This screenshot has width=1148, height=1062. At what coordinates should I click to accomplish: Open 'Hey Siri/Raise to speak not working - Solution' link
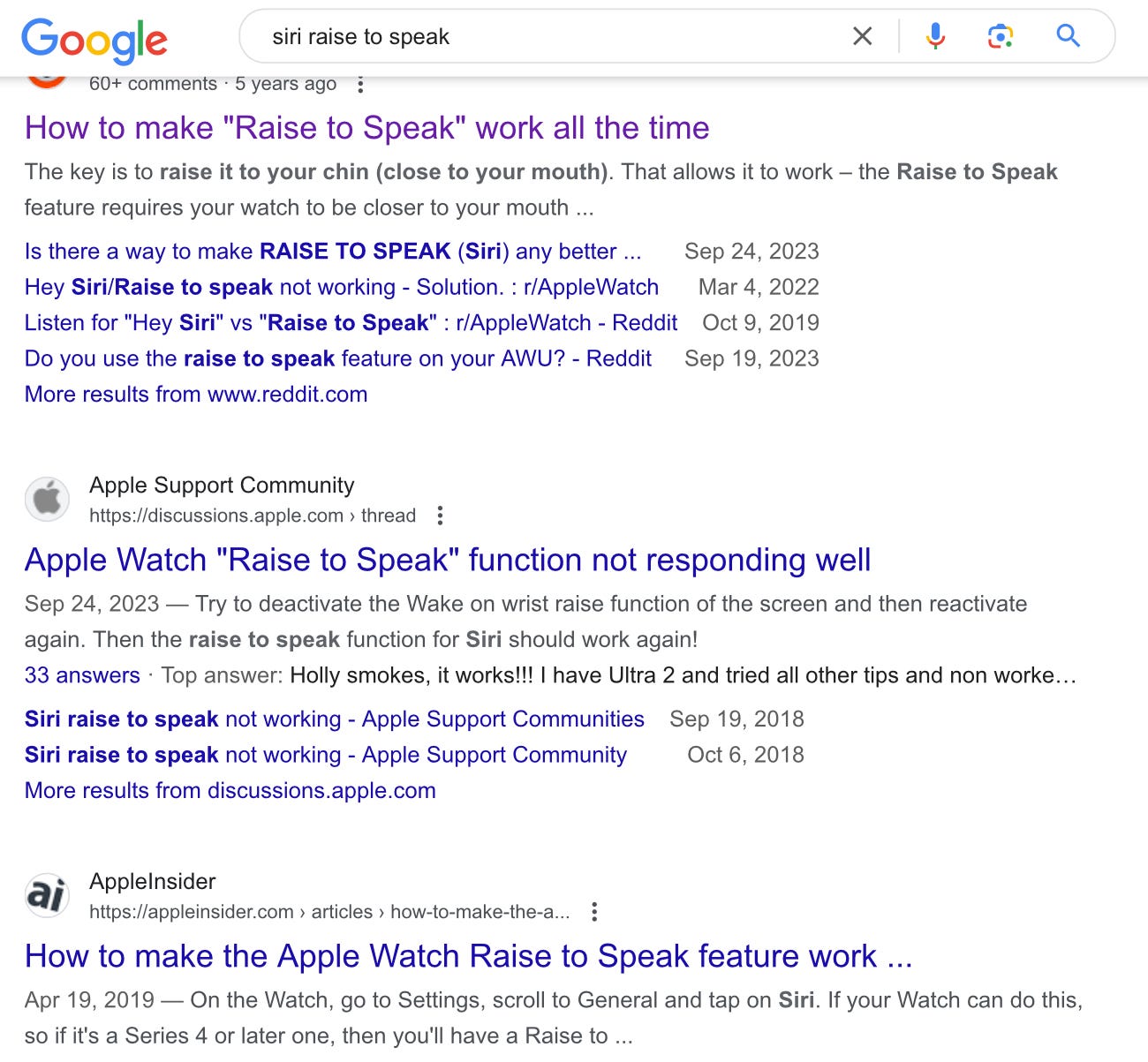(x=342, y=287)
